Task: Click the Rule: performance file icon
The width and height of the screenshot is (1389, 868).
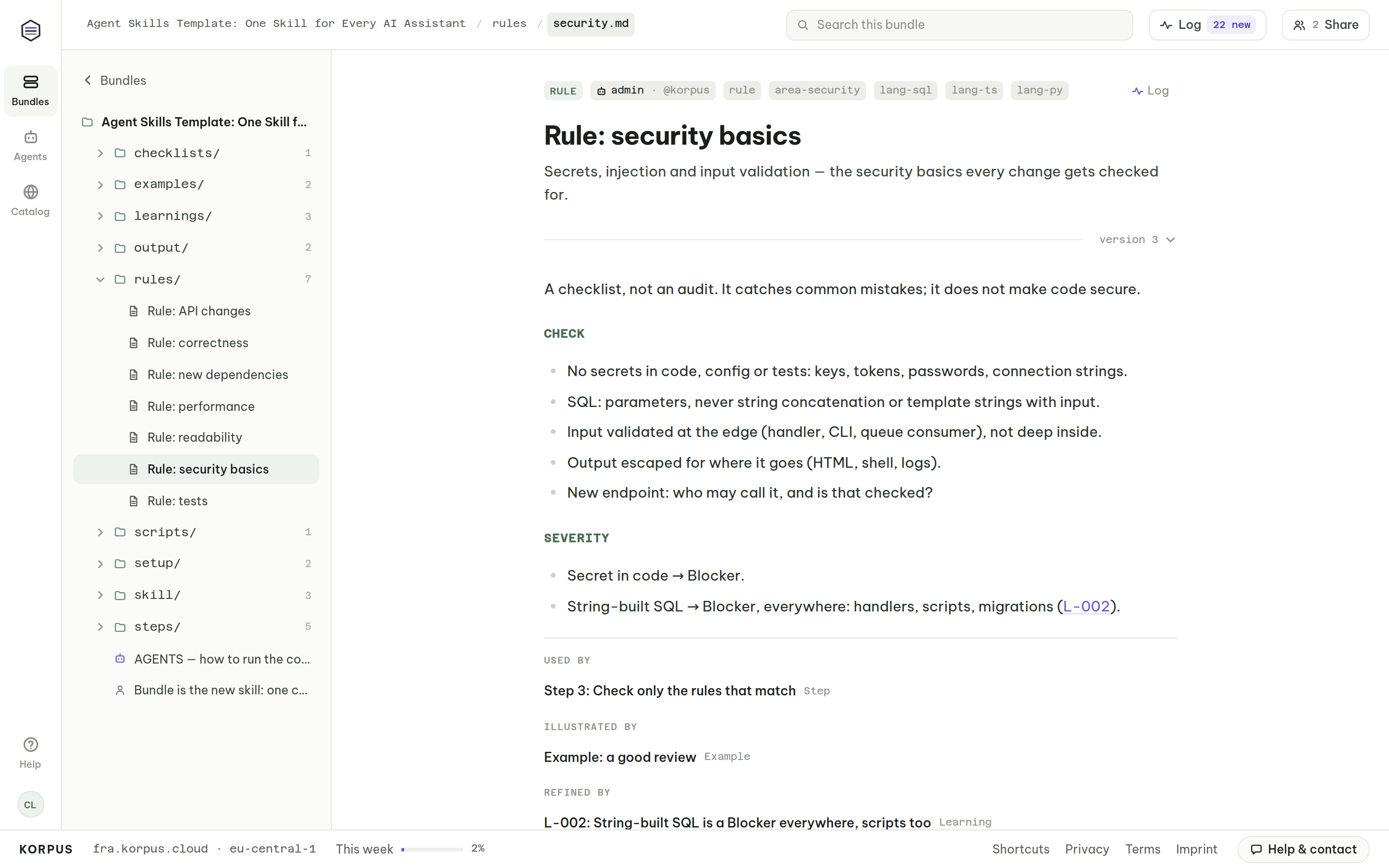Action: (134, 406)
